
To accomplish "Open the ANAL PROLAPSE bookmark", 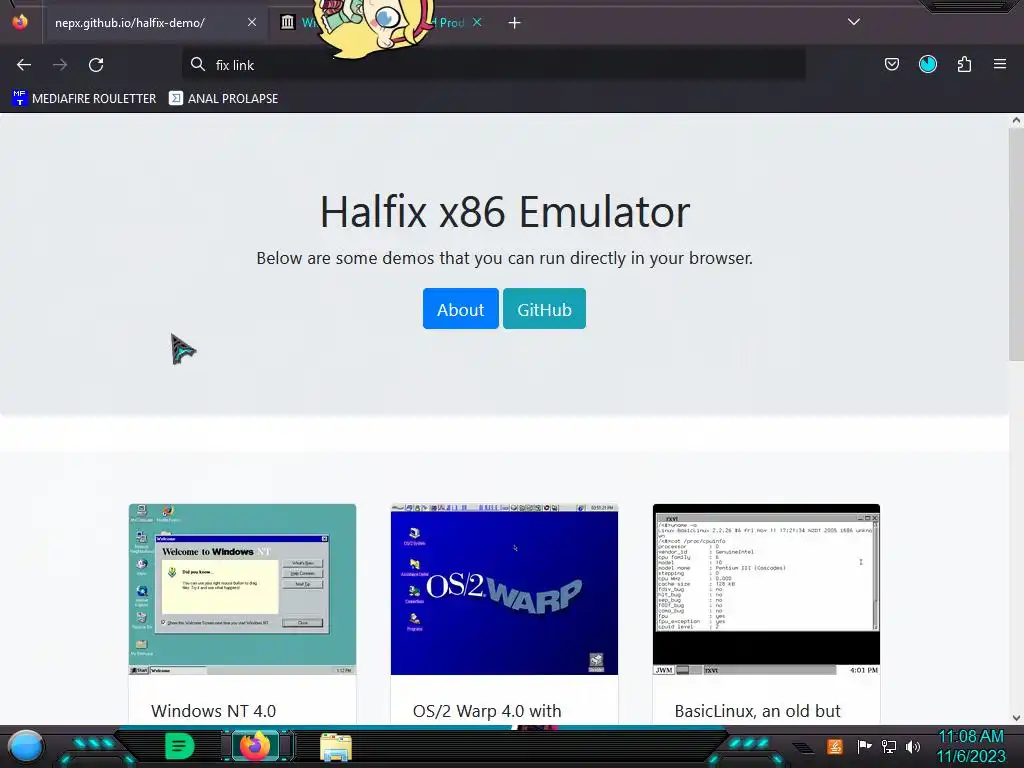I will pyautogui.click(x=223, y=99).
